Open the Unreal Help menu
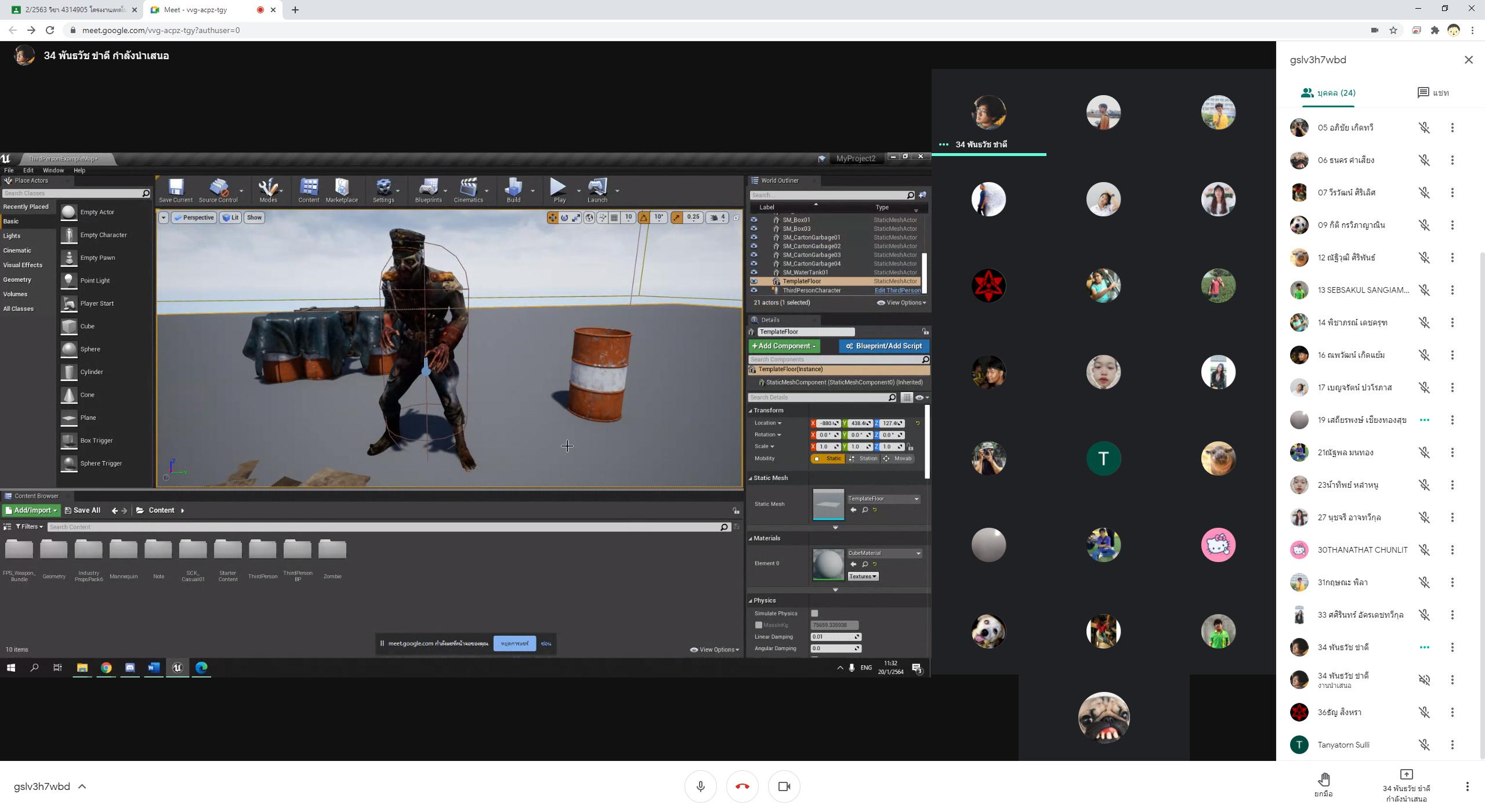Image resolution: width=1485 pixels, height=812 pixels. (79, 170)
